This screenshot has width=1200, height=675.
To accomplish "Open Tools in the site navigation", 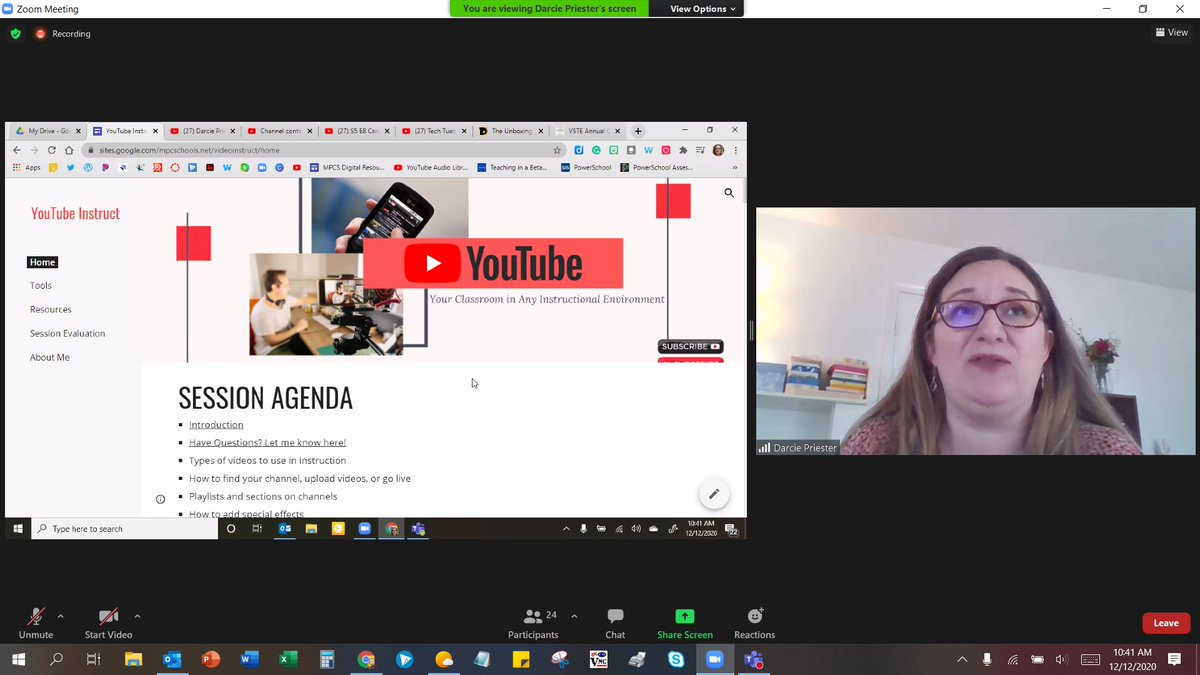I will click(x=41, y=286).
